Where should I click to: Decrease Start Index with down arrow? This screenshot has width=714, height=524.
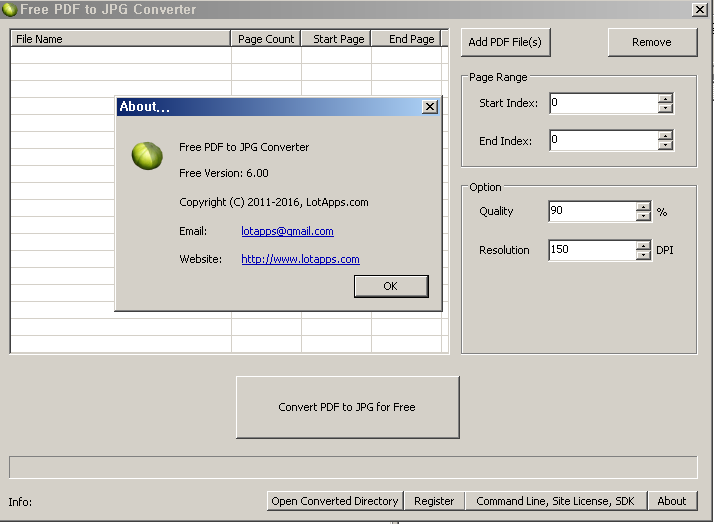[x=665, y=108]
